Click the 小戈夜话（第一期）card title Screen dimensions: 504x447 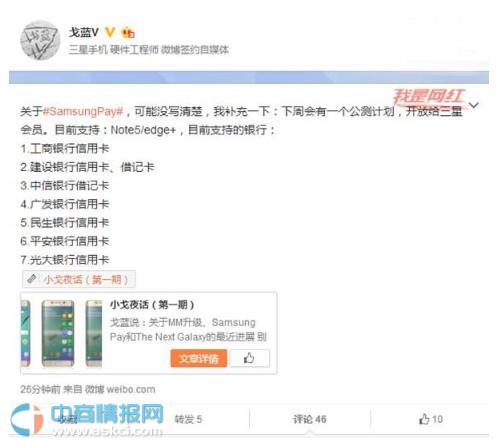click(152, 305)
